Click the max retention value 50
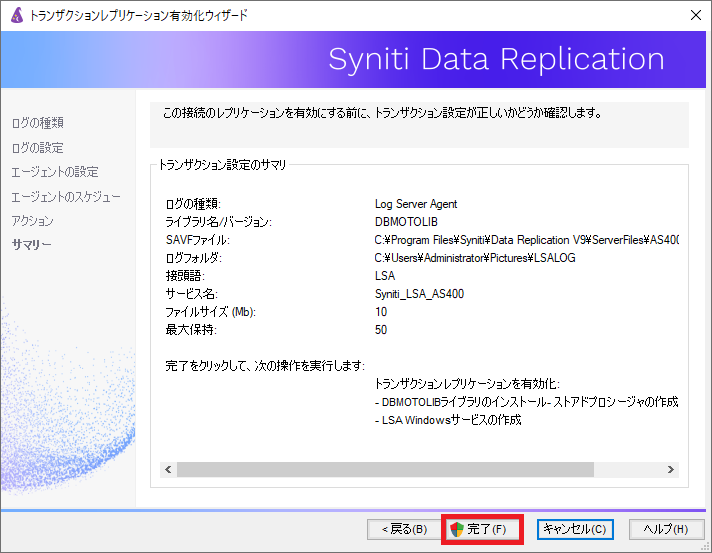712x553 pixels. point(381,330)
